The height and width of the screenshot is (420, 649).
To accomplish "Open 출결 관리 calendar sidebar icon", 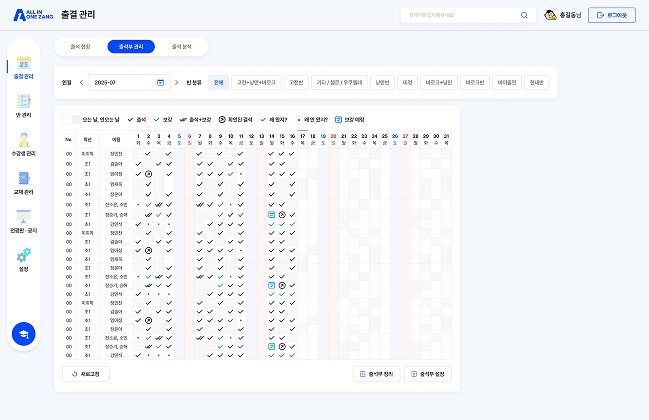I will [24, 63].
